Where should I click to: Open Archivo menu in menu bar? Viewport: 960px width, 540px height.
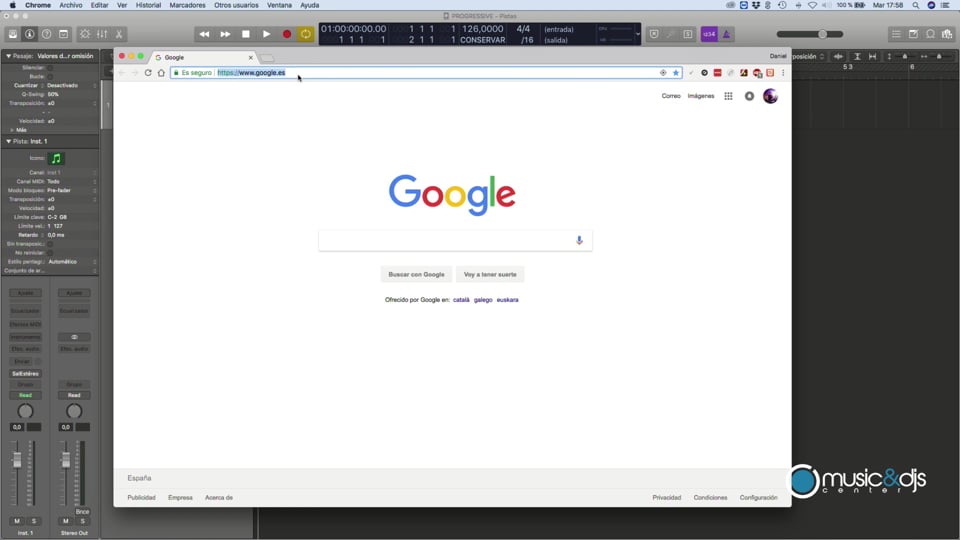(70, 5)
